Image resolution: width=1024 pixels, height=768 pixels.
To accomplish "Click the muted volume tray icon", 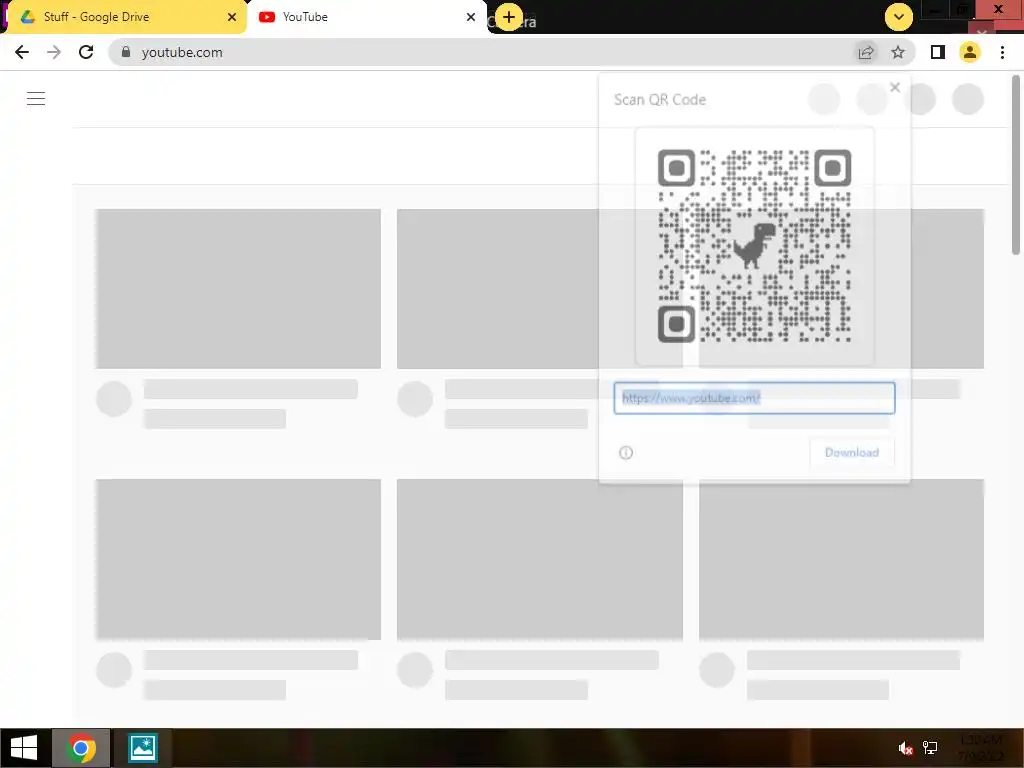I will pos(905,748).
